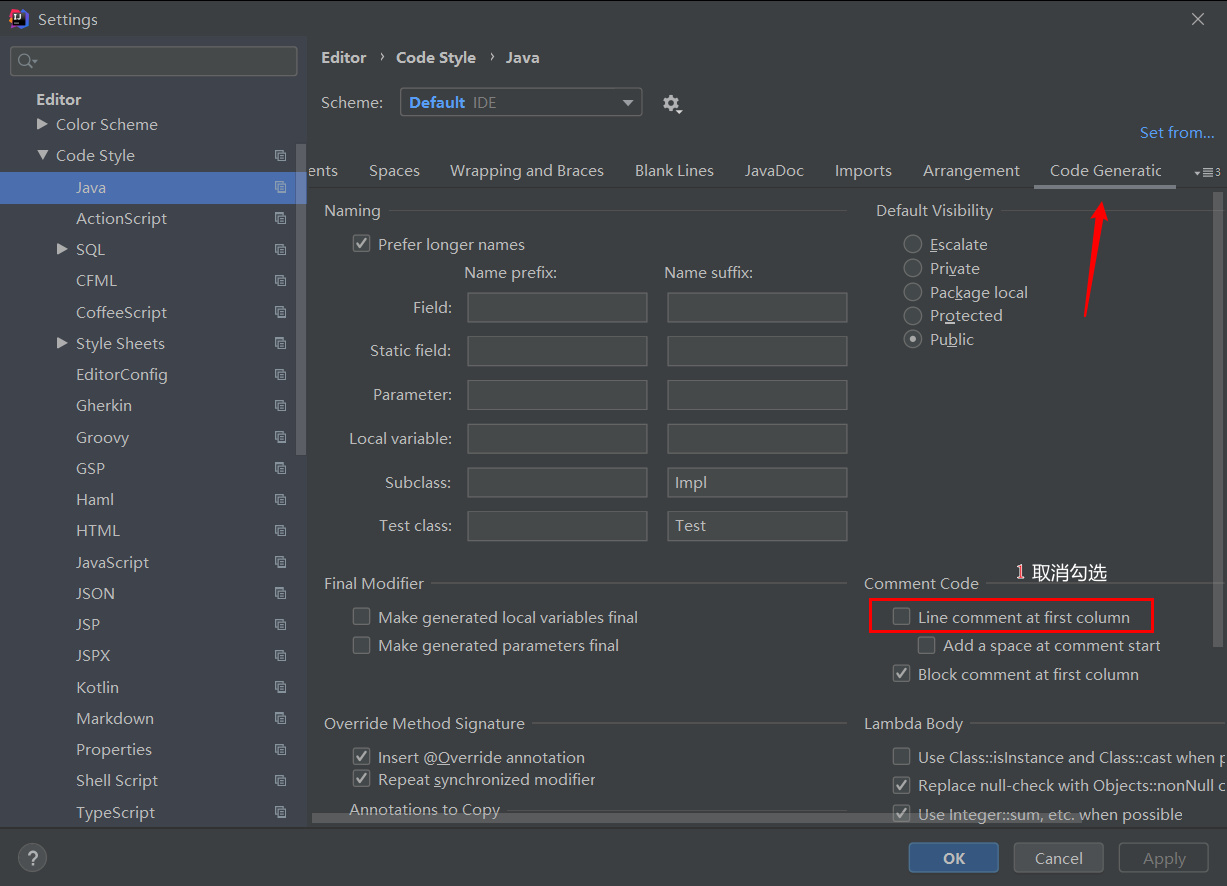Click copy icon beside TypeScript entry

[x=281, y=812]
